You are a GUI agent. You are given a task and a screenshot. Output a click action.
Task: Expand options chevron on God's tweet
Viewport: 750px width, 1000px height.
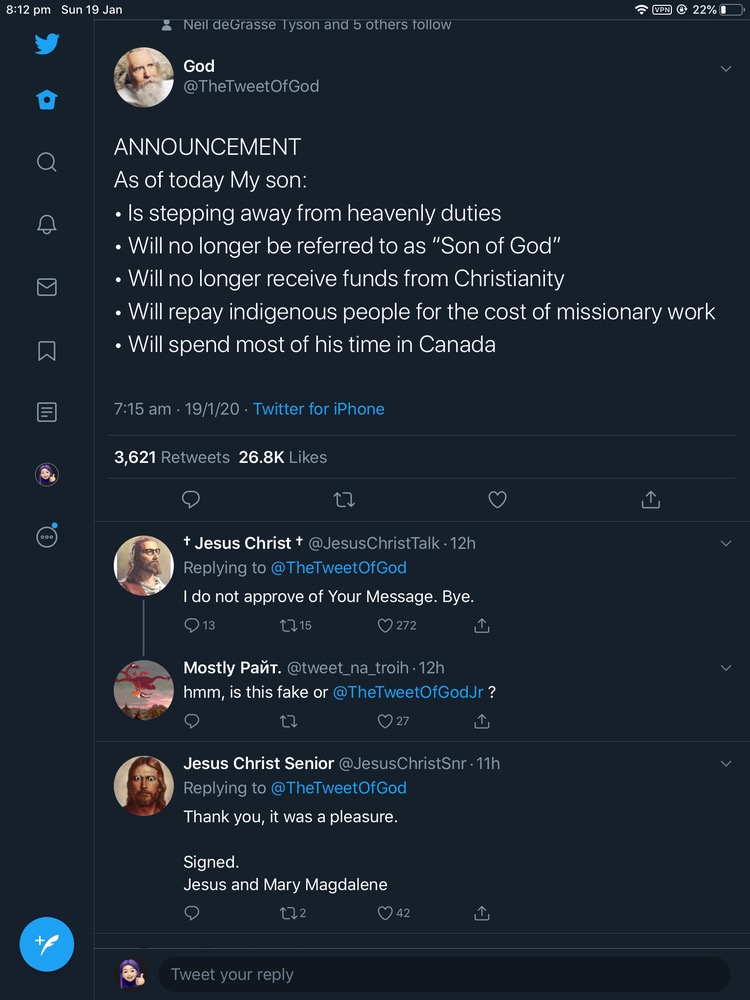coord(726,68)
